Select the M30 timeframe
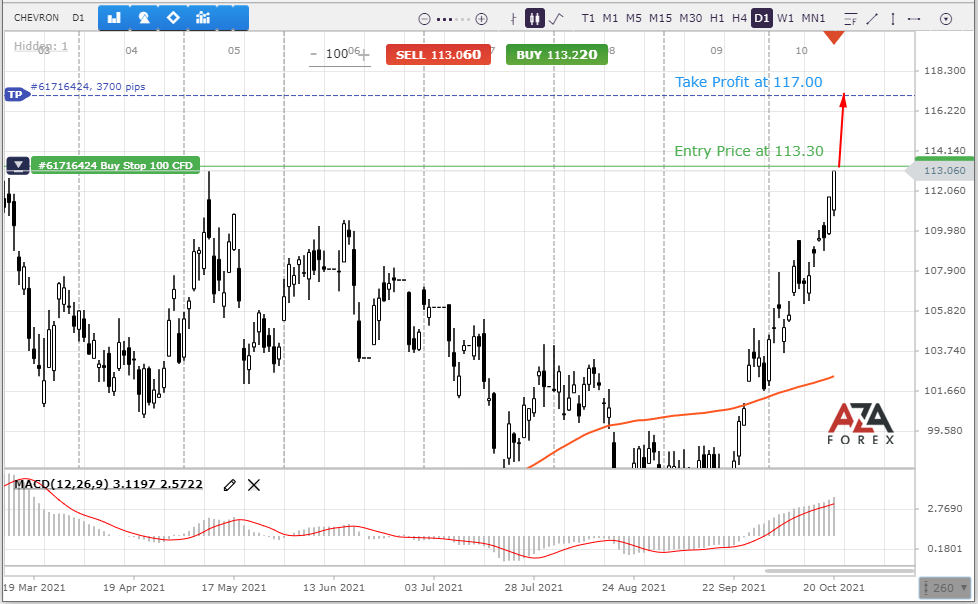 click(x=690, y=18)
